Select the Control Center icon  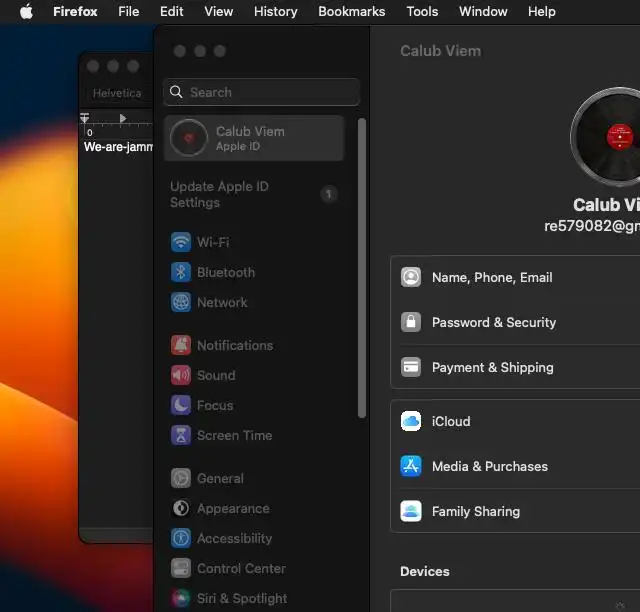pyautogui.click(x=181, y=568)
